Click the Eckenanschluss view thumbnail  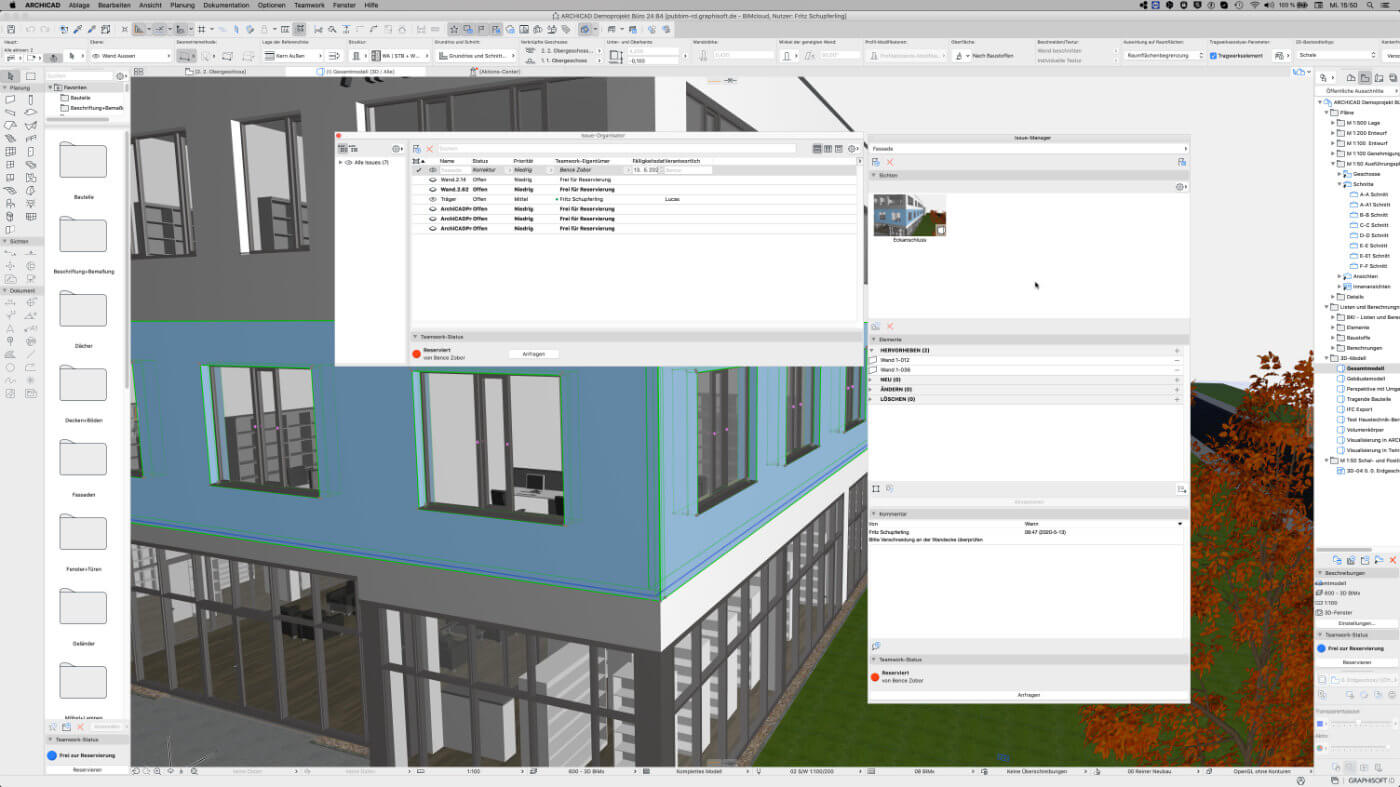pyautogui.click(x=910, y=212)
